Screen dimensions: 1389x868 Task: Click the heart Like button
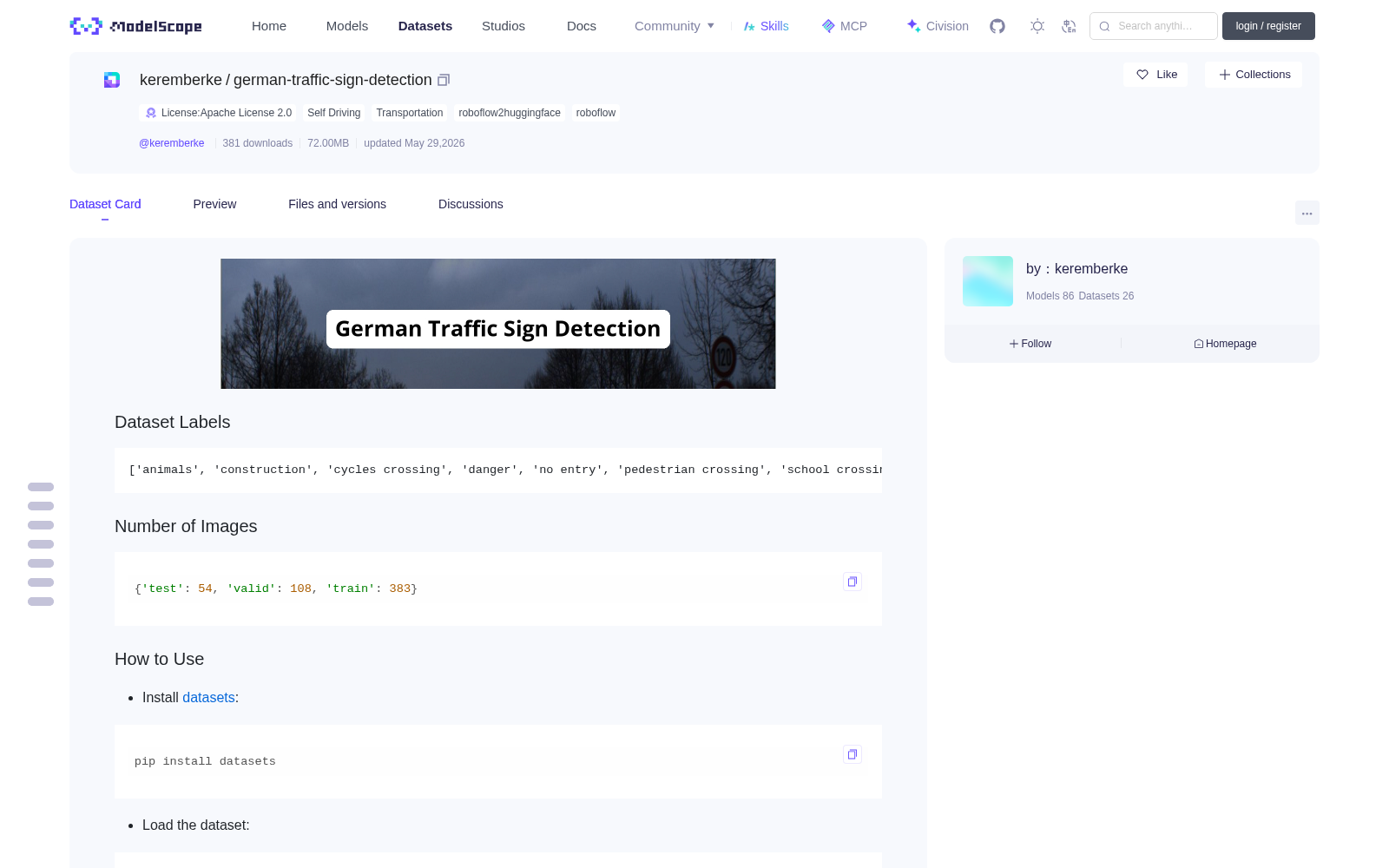click(x=1155, y=75)
